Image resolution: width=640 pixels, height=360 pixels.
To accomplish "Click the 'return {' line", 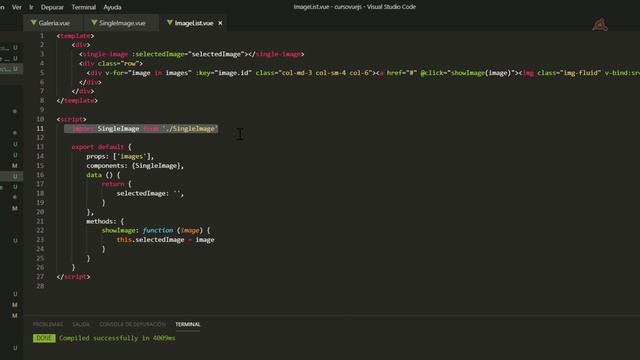I will [116, 184].
